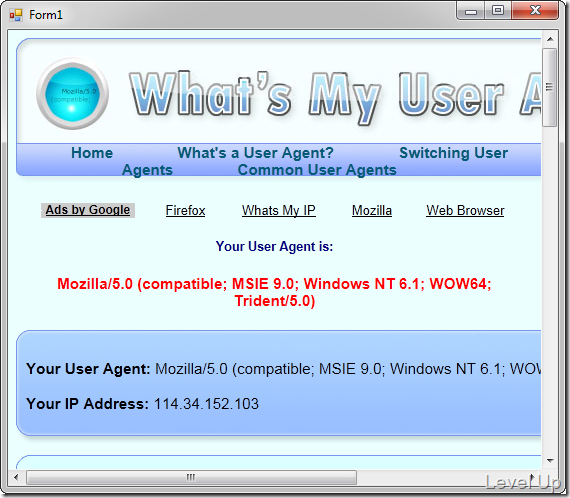Click the horizontal scrollbar thumb
The width and height of the screenshot is (570, 498).
(x=191, y=477)
